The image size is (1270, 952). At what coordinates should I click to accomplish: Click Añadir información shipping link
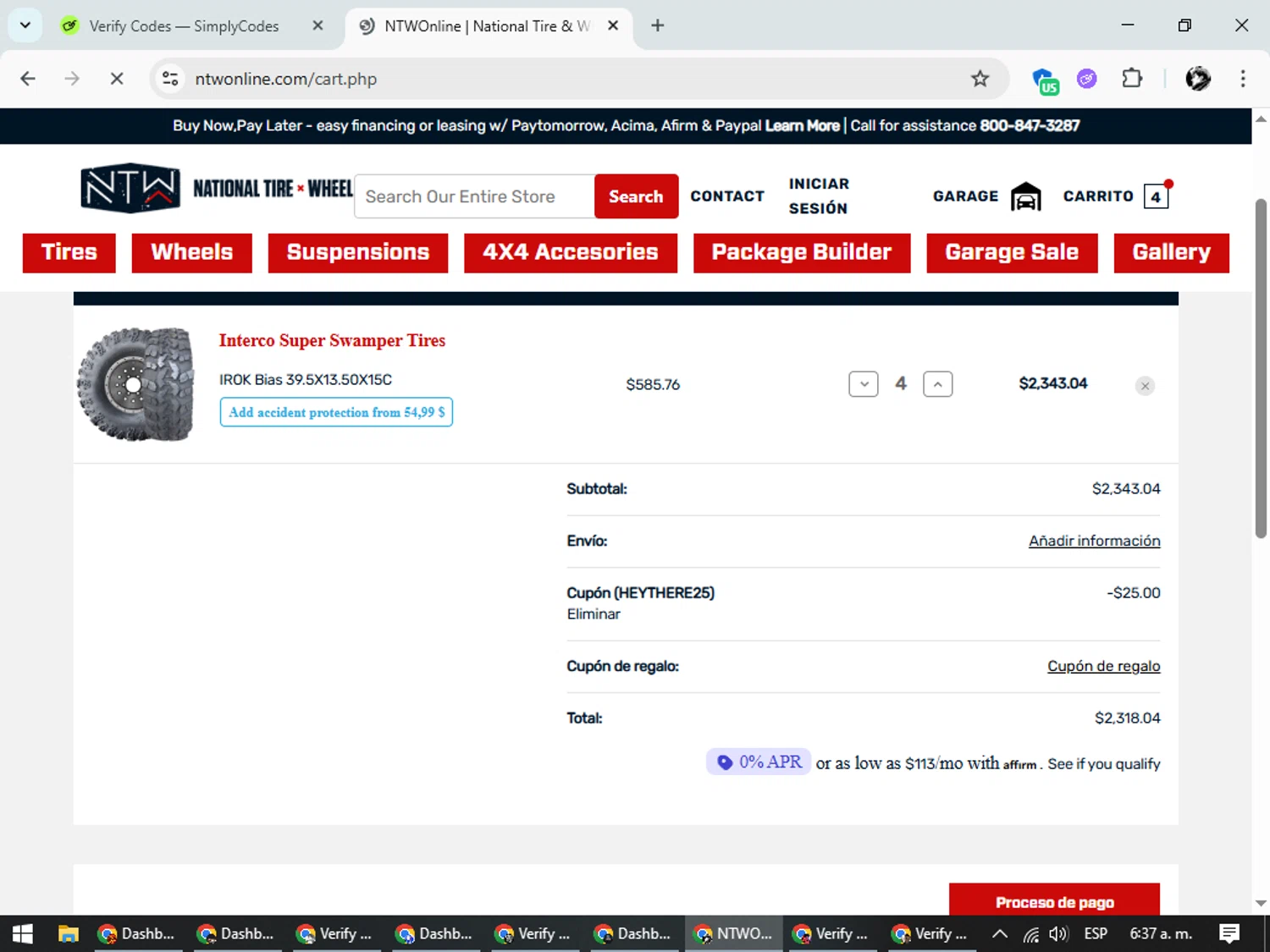pos(1094,541)
